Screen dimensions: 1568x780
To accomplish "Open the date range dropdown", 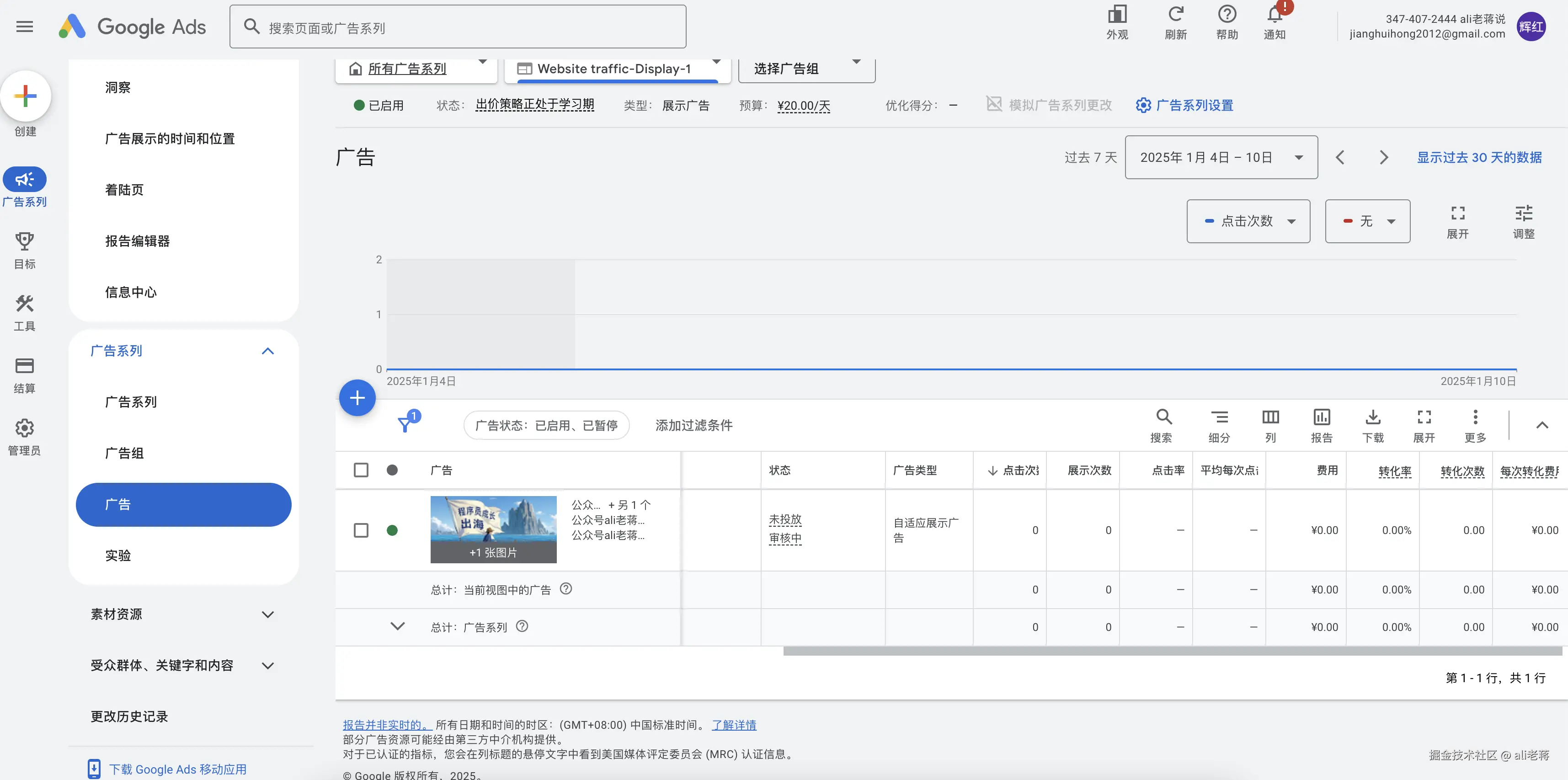I will [x=1221, y=158].
